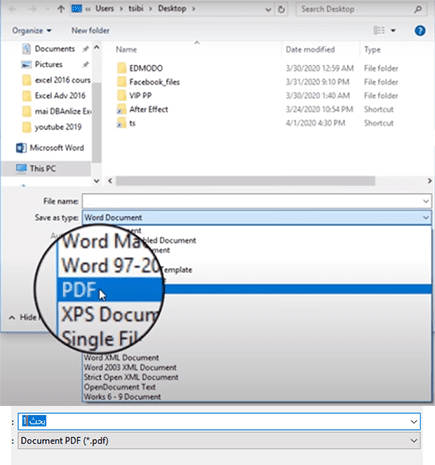Click Users in the address path
This screenshot has height=465, width=435.
click(x=105, y=9)
